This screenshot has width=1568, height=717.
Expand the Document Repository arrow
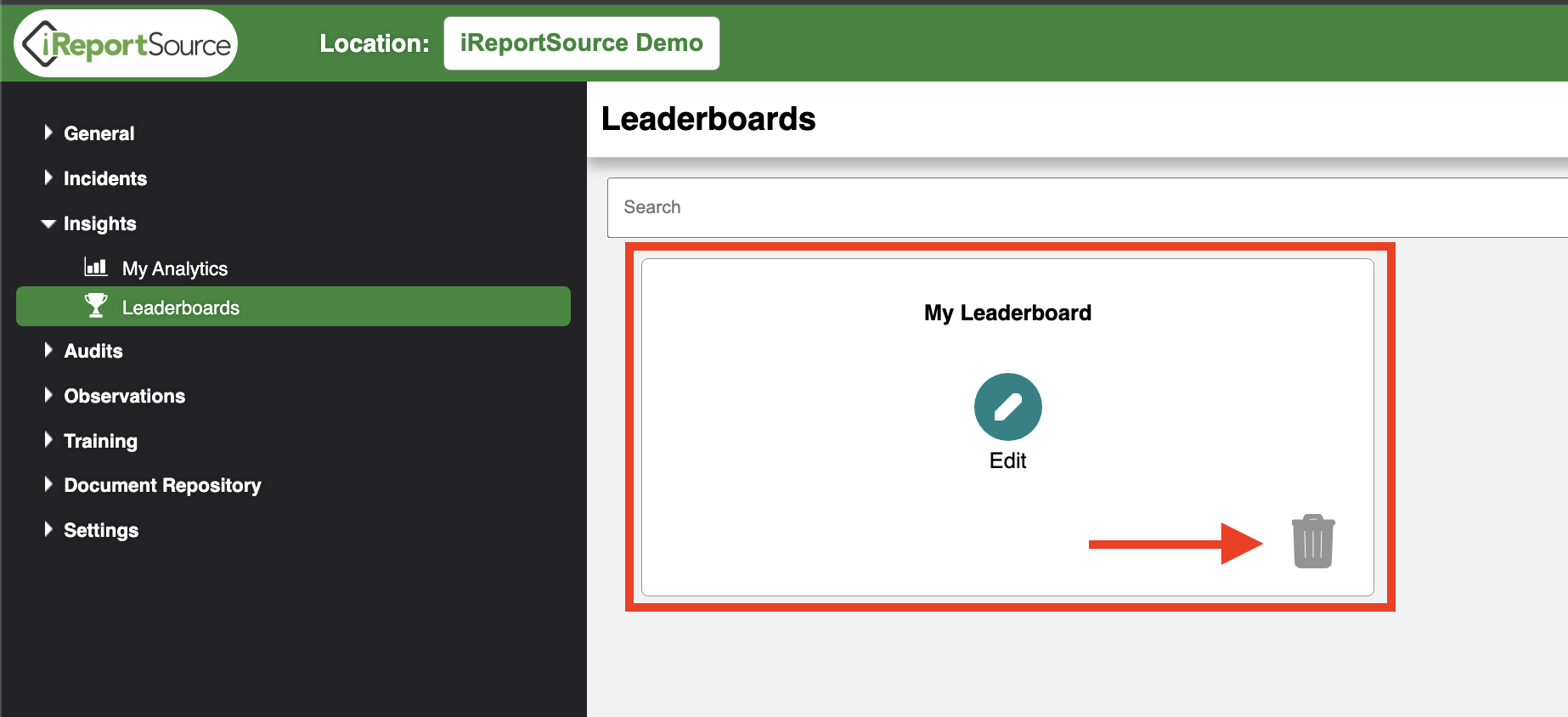[48, 484]
